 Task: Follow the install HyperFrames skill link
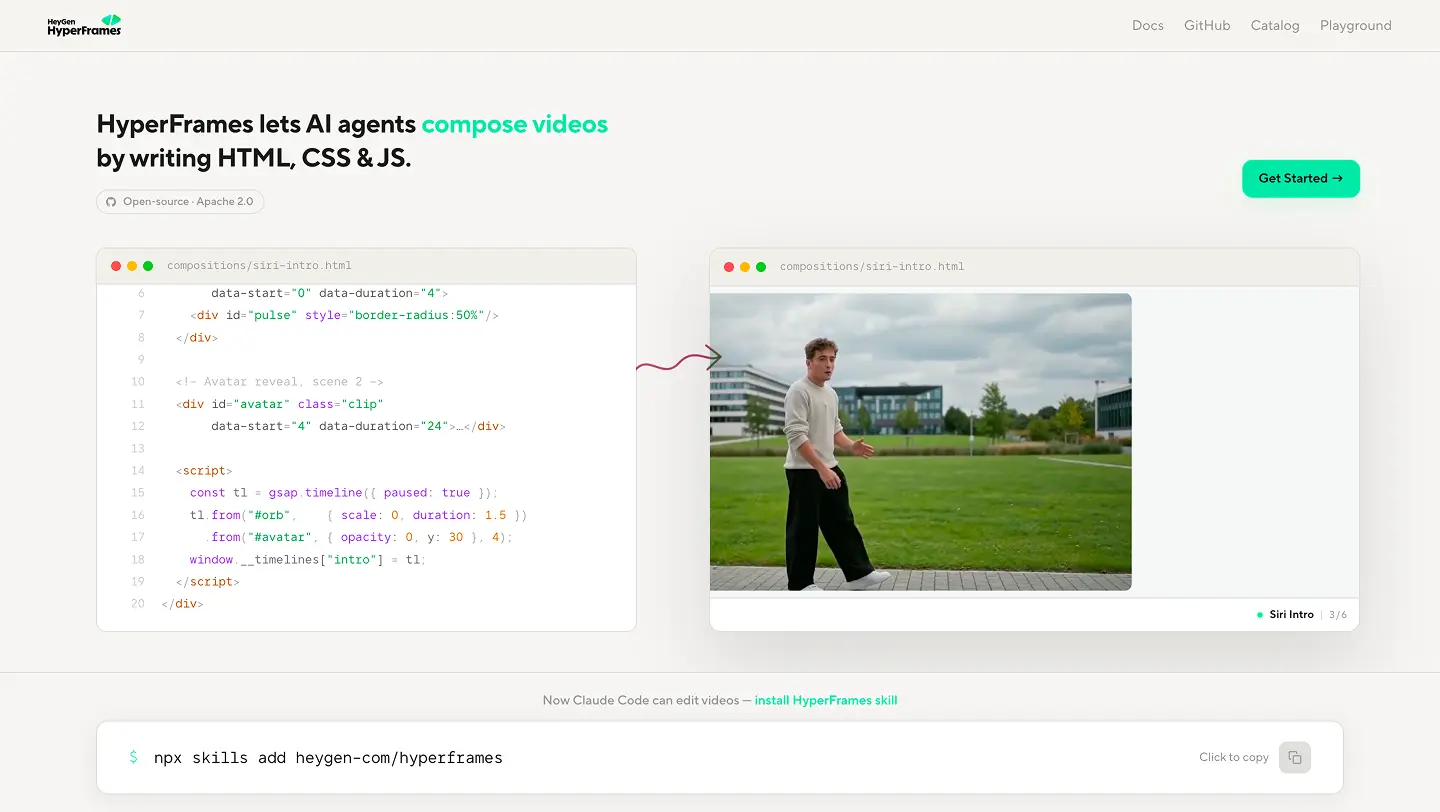click(x=826, y=700)
